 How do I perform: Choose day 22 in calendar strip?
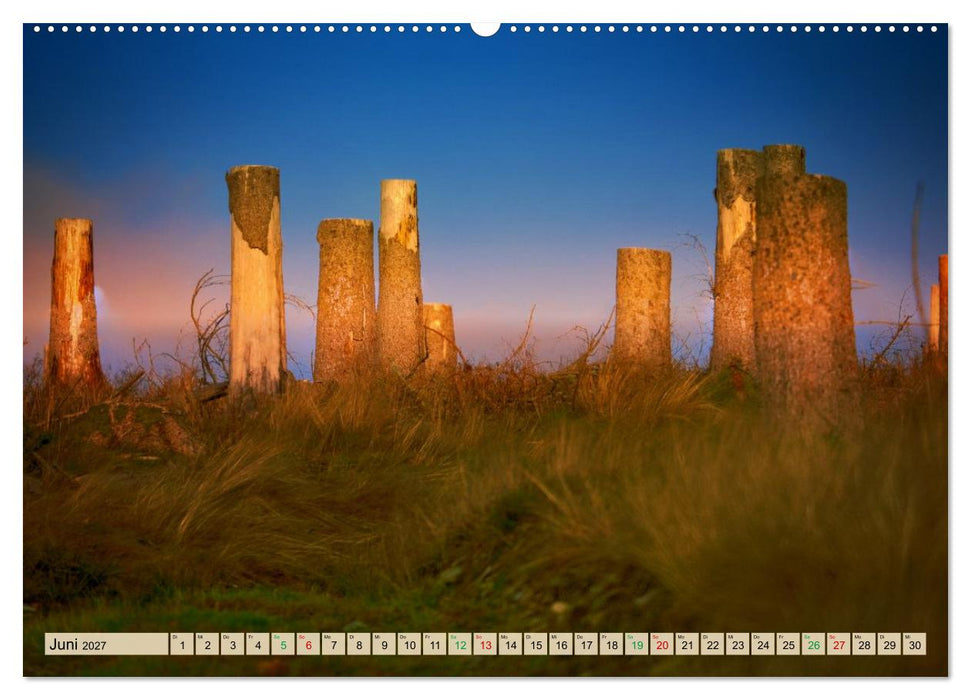coord(713,644)
